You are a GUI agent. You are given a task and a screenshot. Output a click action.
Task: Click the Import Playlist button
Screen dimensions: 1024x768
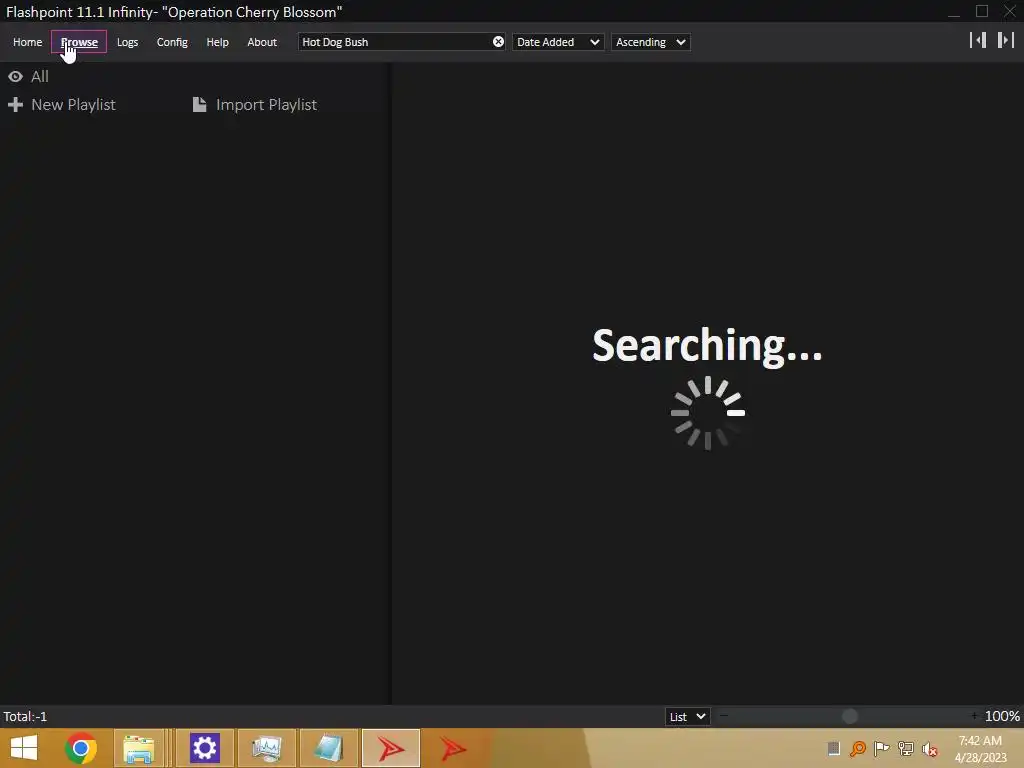(x=255, y=104)
